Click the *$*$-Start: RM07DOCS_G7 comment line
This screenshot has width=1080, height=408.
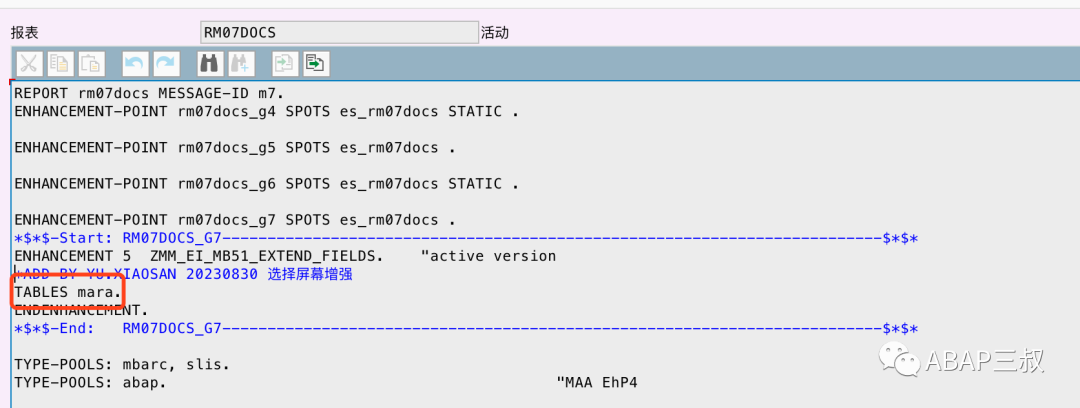(x=466, y=238)
